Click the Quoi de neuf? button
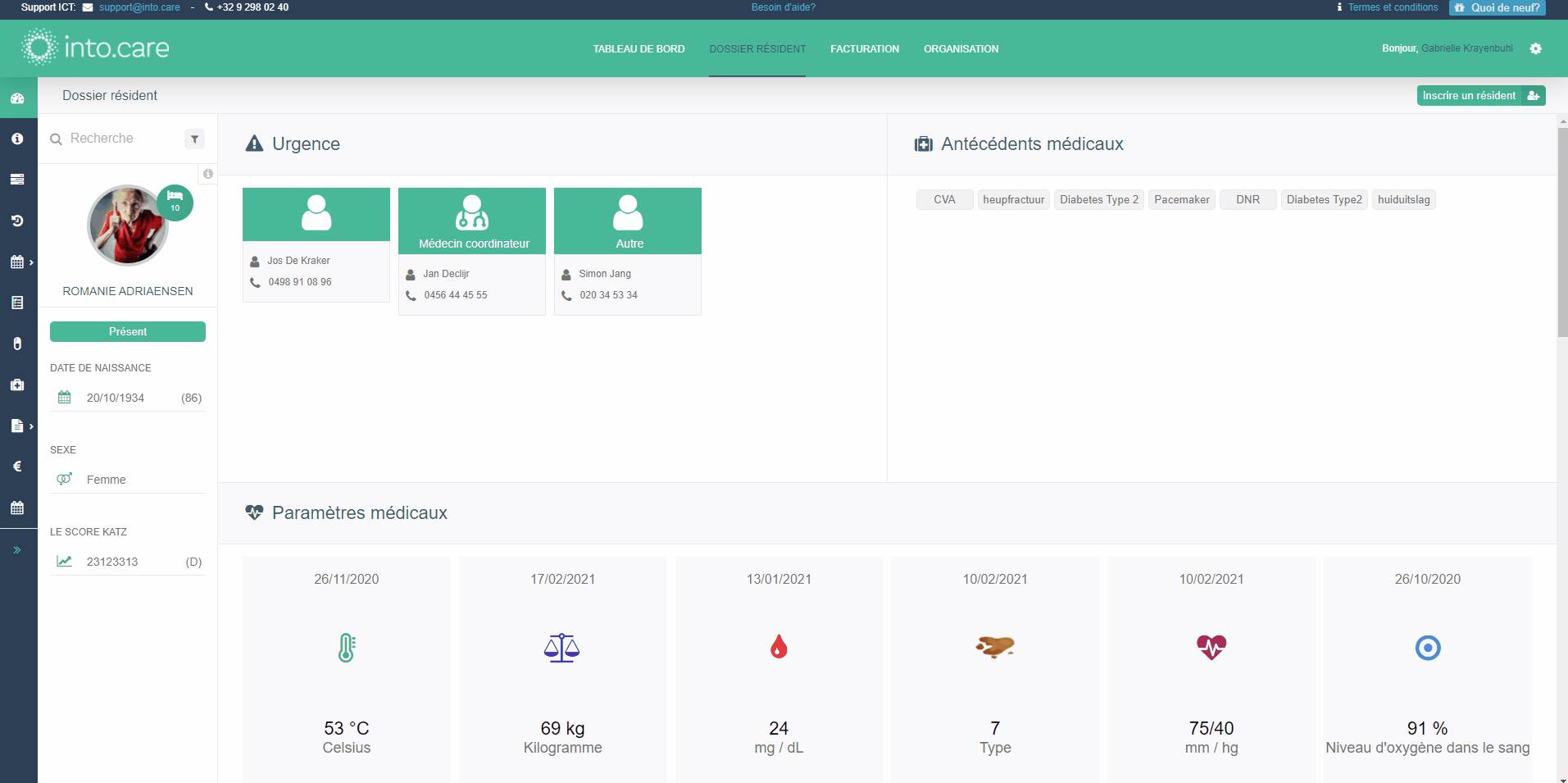 (1498, 7)
